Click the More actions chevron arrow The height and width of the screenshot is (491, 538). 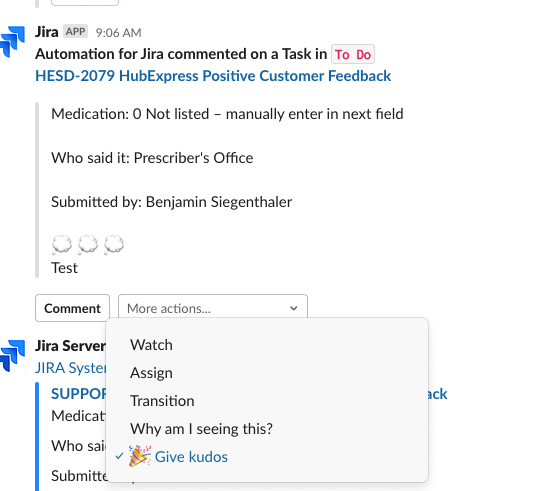point(293,308)
